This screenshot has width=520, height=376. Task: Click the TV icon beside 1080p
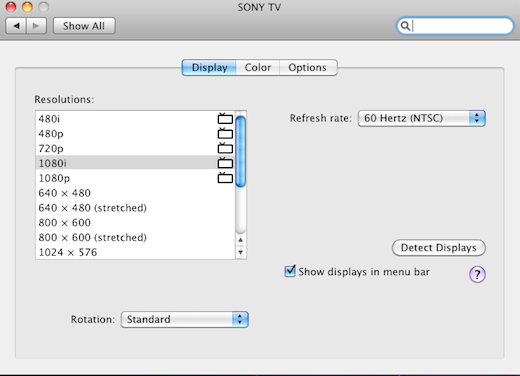click(225, 177)
